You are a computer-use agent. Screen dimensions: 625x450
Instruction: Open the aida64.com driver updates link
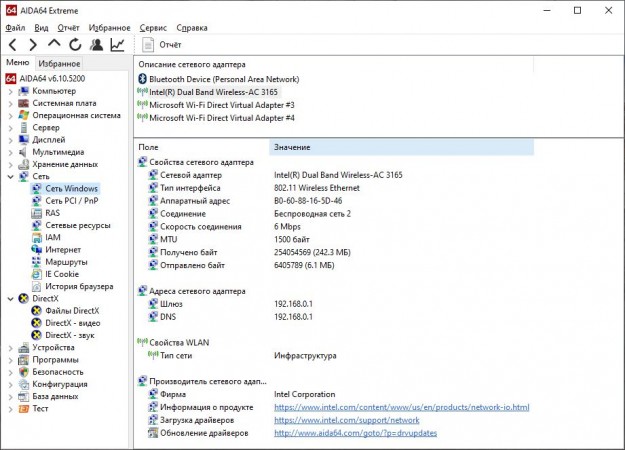(x=354, y=432)
